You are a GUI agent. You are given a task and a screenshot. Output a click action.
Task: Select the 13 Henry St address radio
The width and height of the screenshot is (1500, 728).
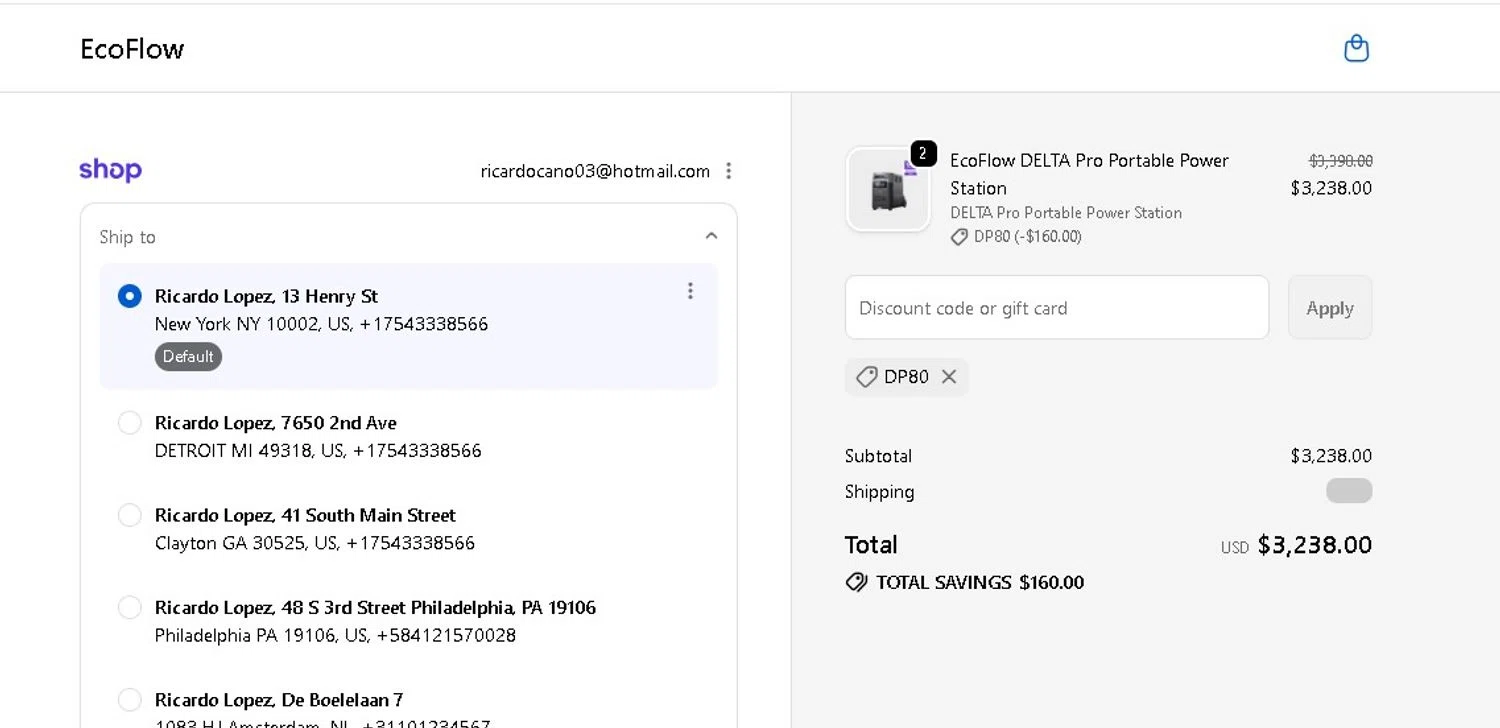click(130, 296)
